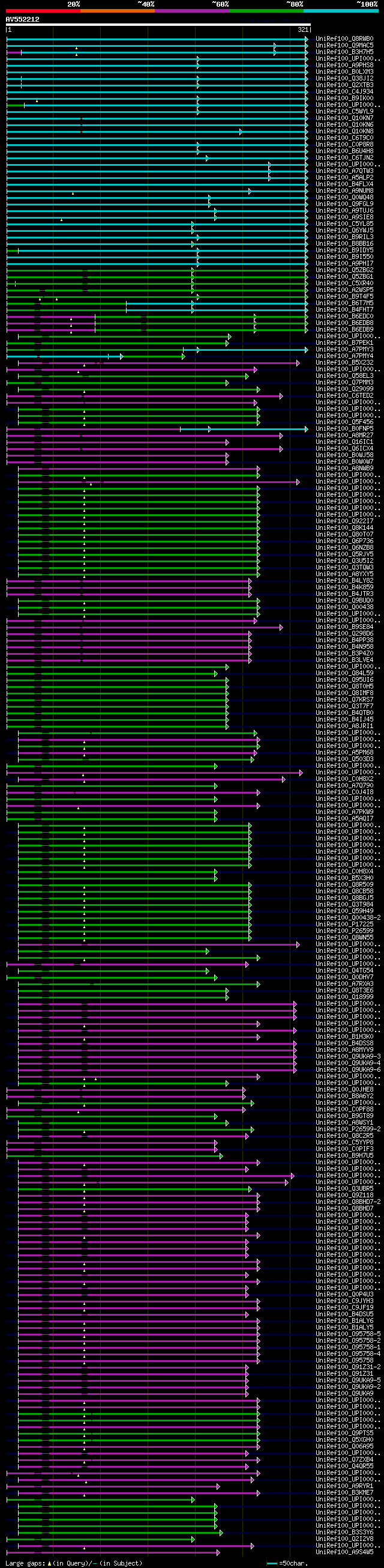Select hit label UniRef100_Q5F456

344,422
